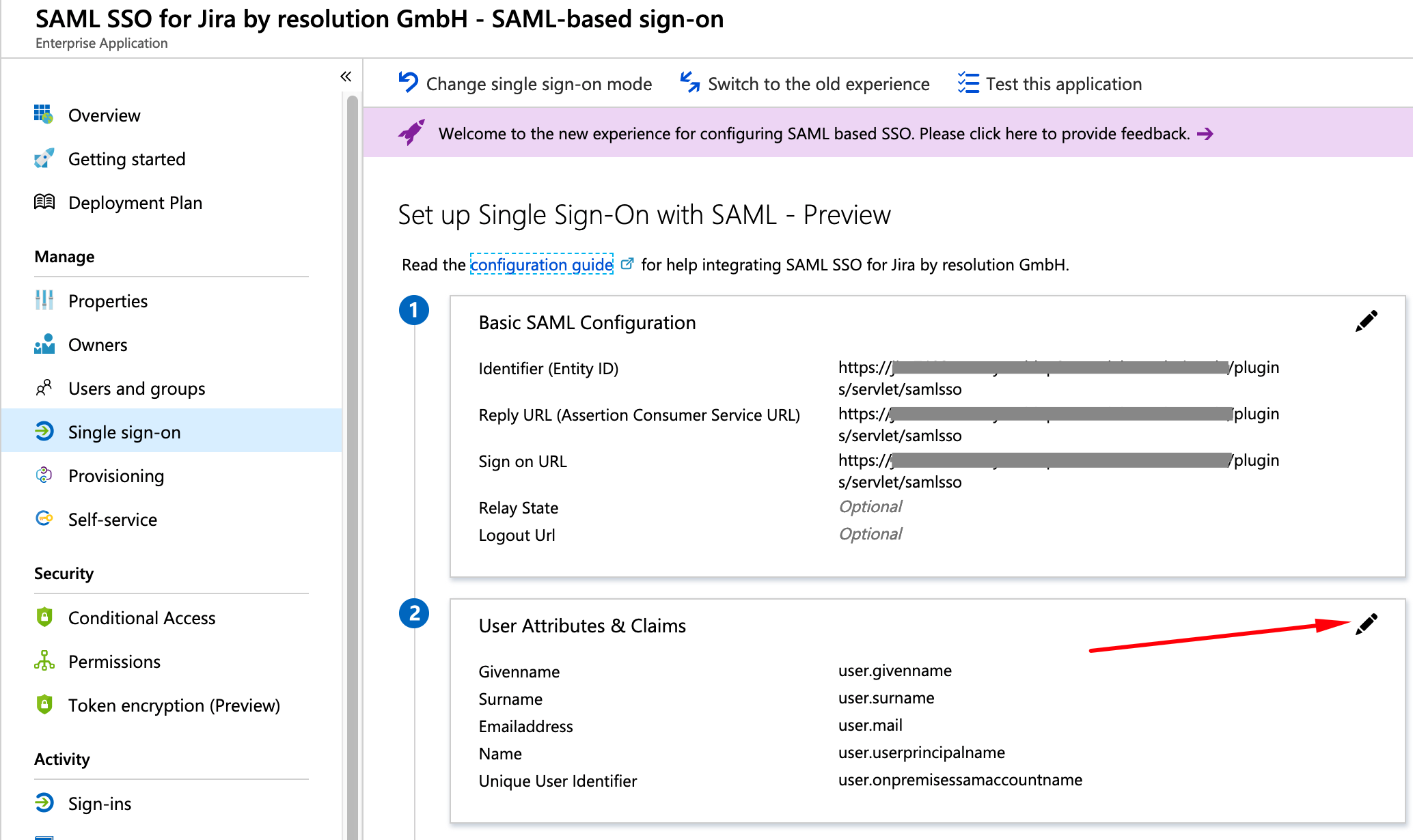
Task: Click the checklist icon for Test application
Action: (968, 83)
